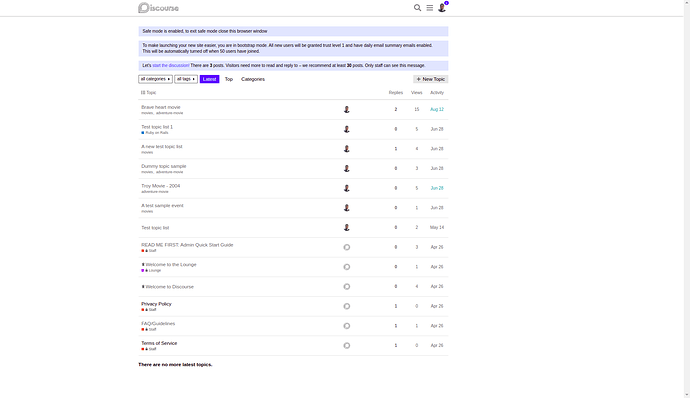Click the Lounge category badge
The image size is (690, 398).
(x=151, y=270)
